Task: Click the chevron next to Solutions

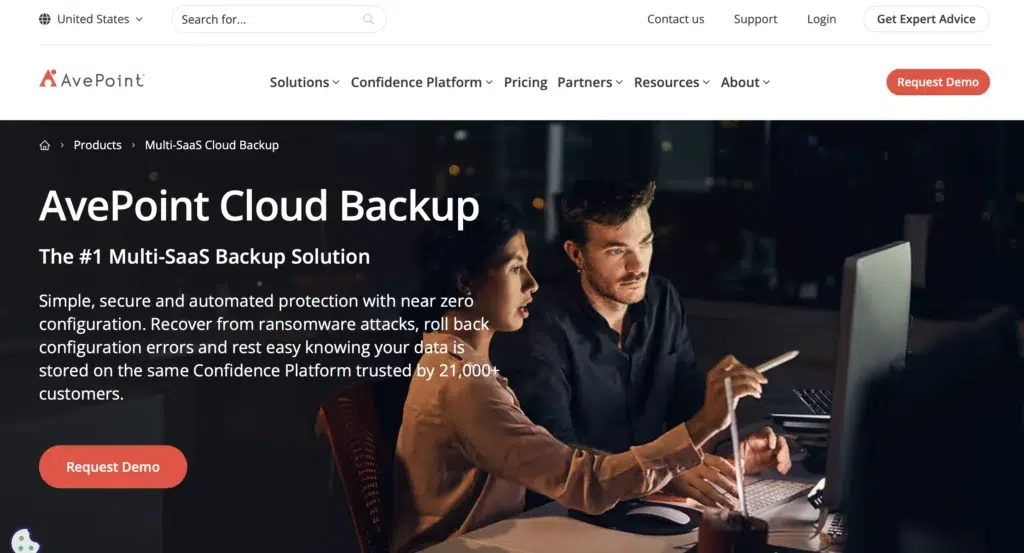Action: [x=336, y=82]
